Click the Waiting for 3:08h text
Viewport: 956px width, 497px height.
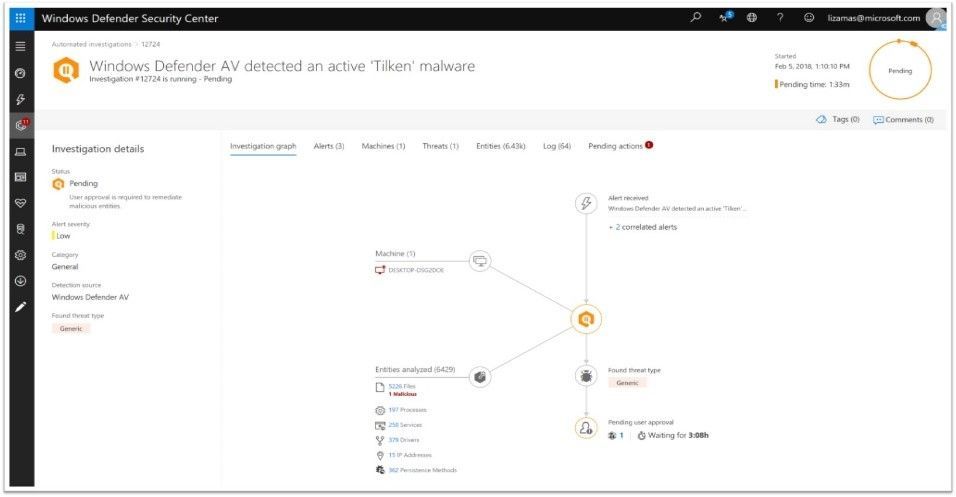(678, 435)
